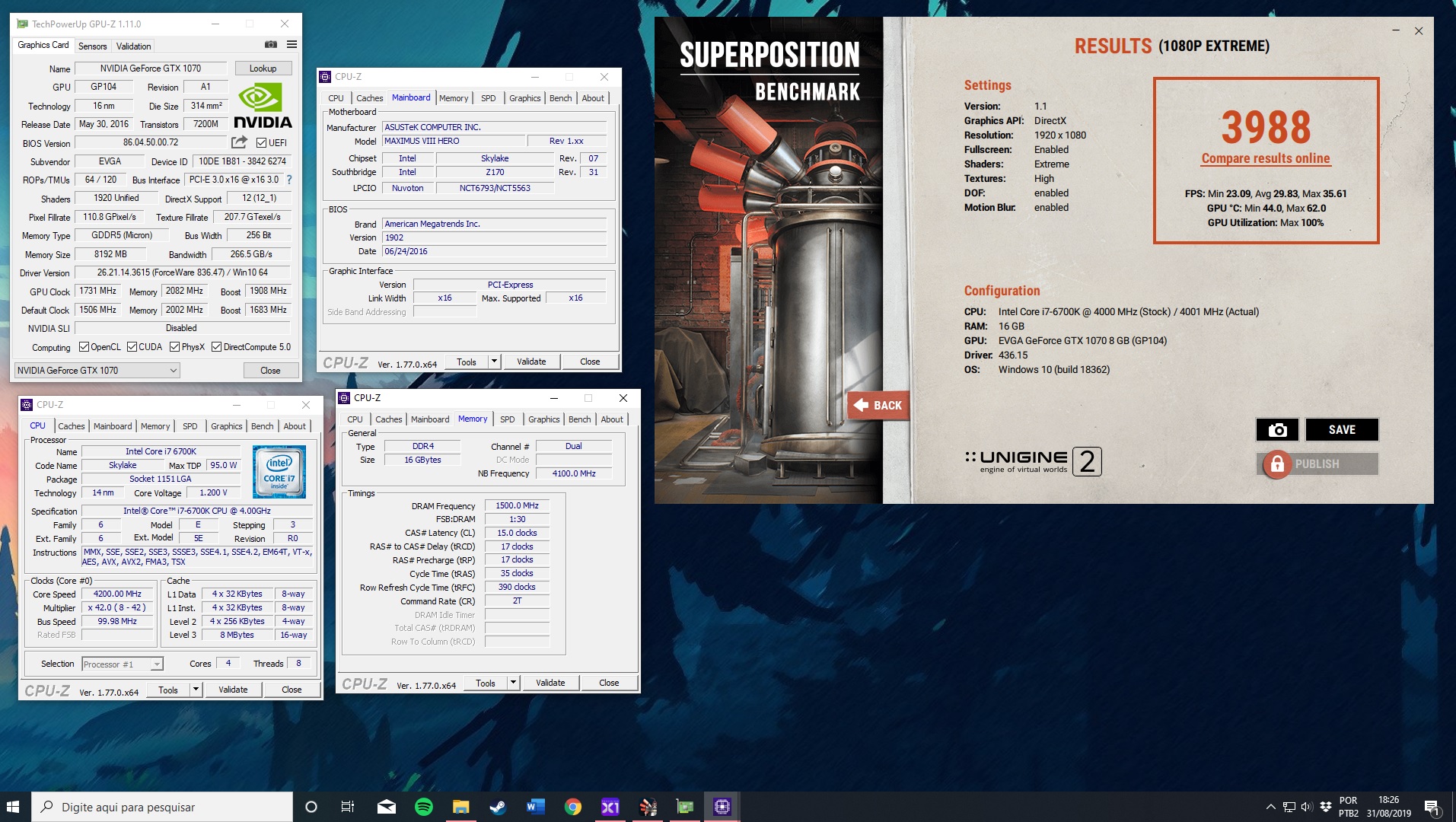
Task: Open Spotify from the taskbar
Action: point(424,807)
